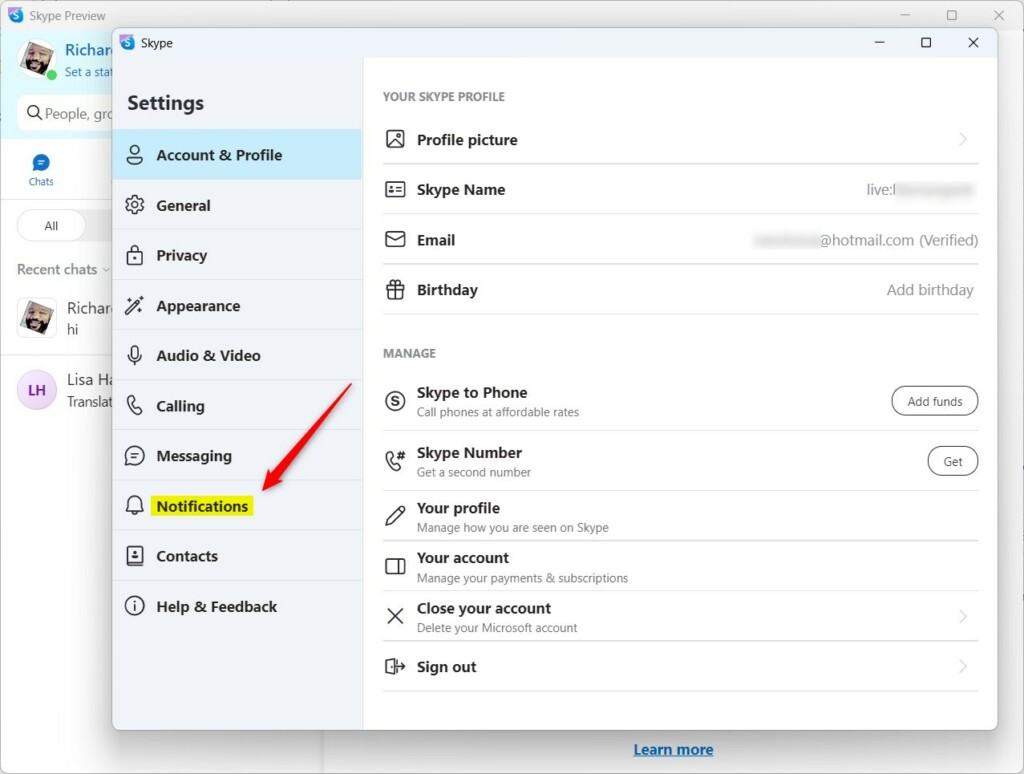This screenshot has width=1024, height=774.
Task: Click the Skype logo in Settings title bar
Action: coord(127,42)
